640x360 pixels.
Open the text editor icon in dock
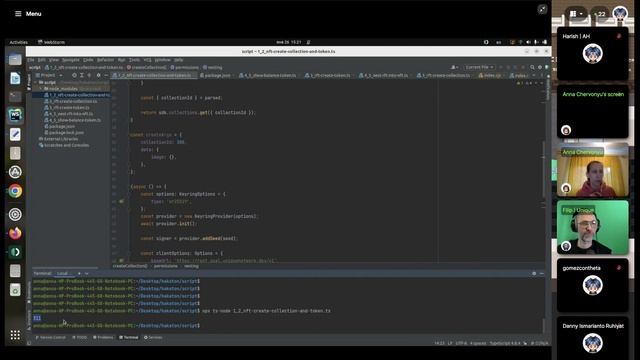tap(15, 134)
